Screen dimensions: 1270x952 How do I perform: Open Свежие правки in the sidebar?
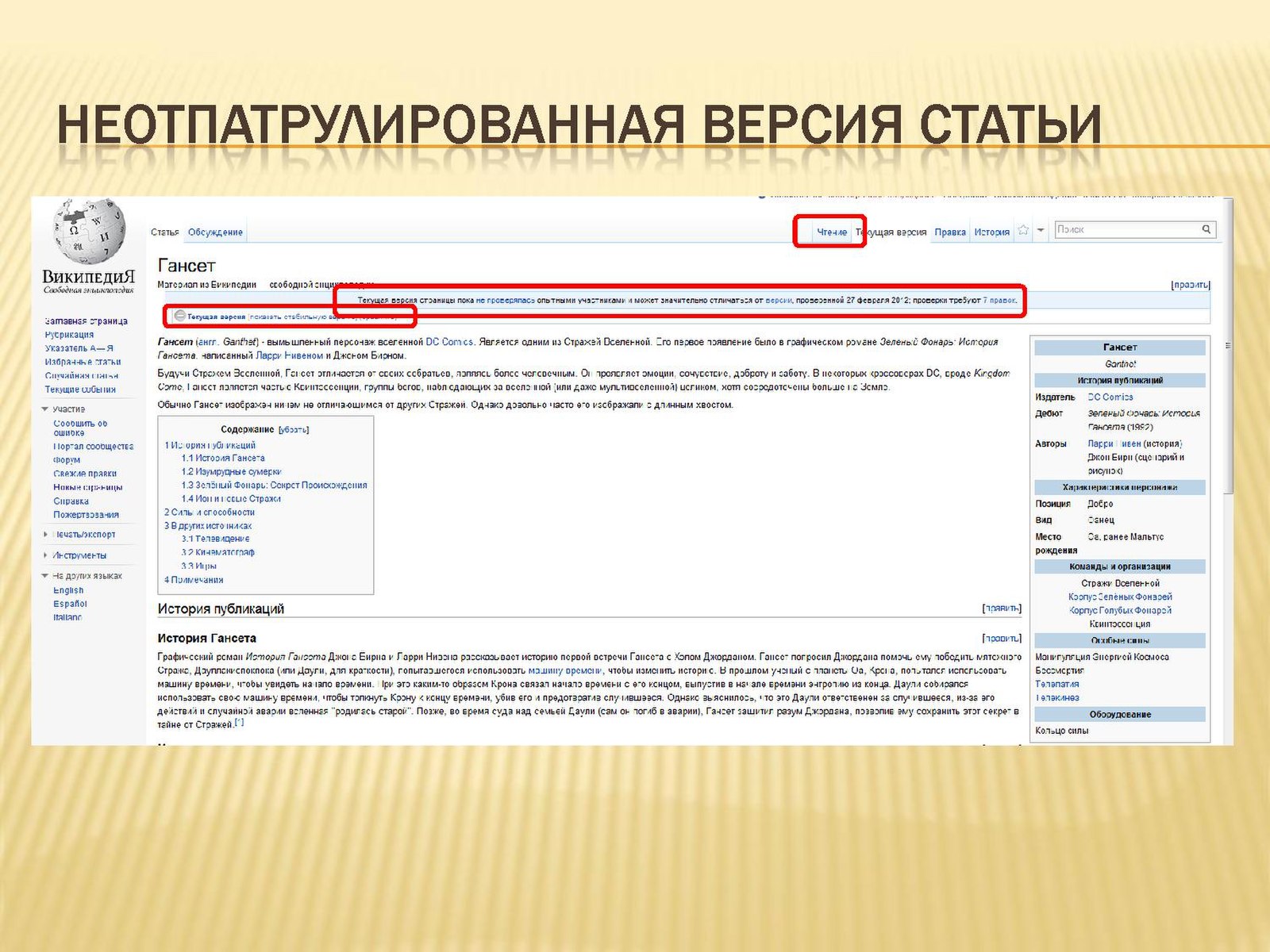85,474
